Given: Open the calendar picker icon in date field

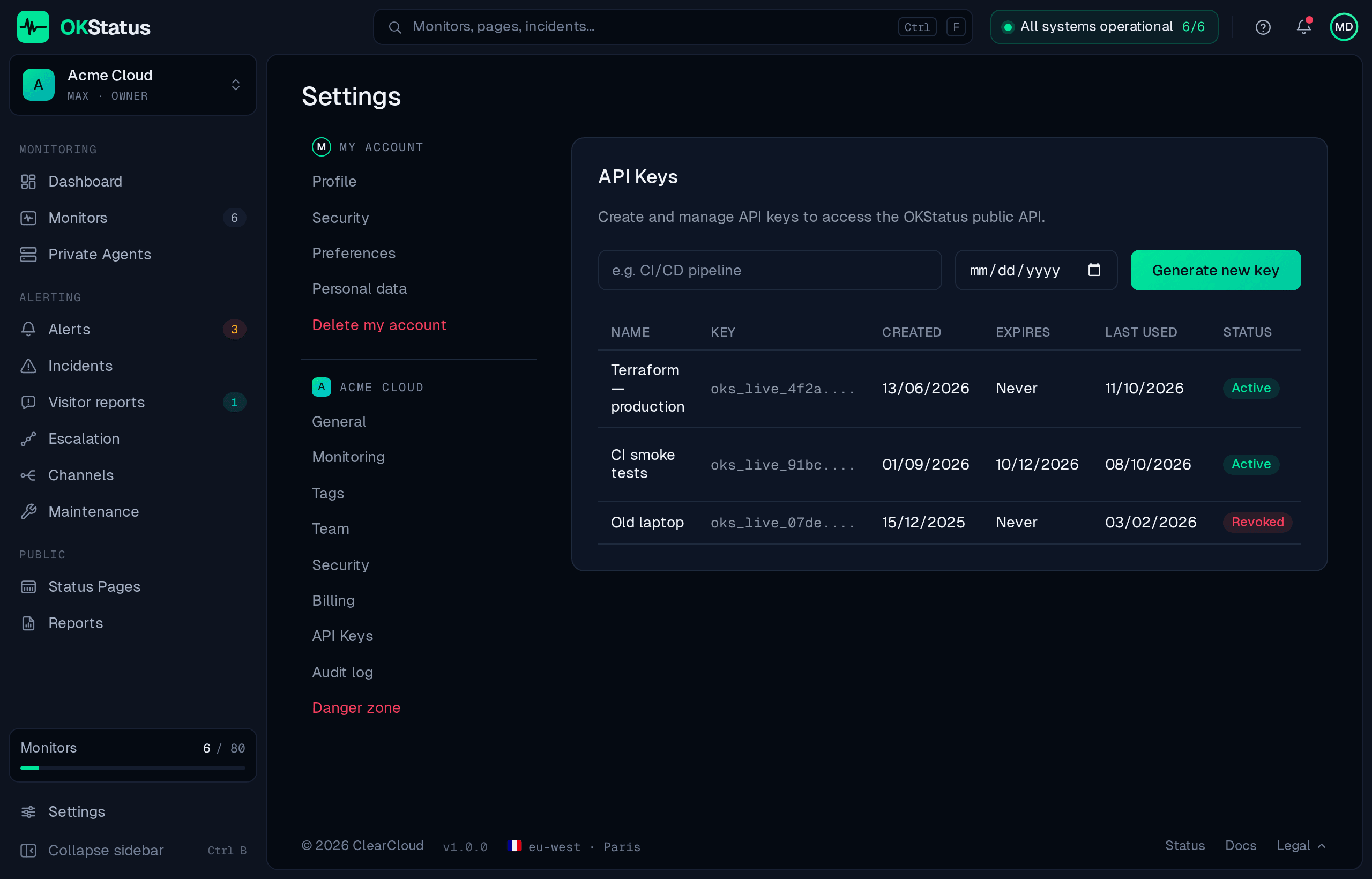Looking at the screenshot, I should 1094,270.
